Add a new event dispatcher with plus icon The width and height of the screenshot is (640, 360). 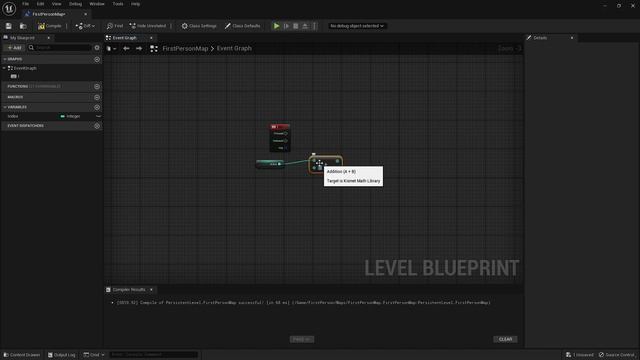pyautogui.click(x=97, y=126)
